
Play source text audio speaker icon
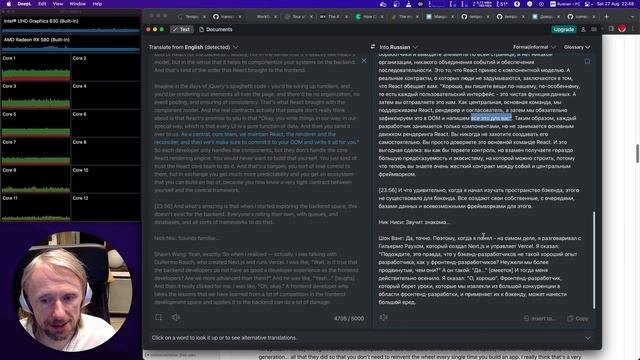point(176,317)
